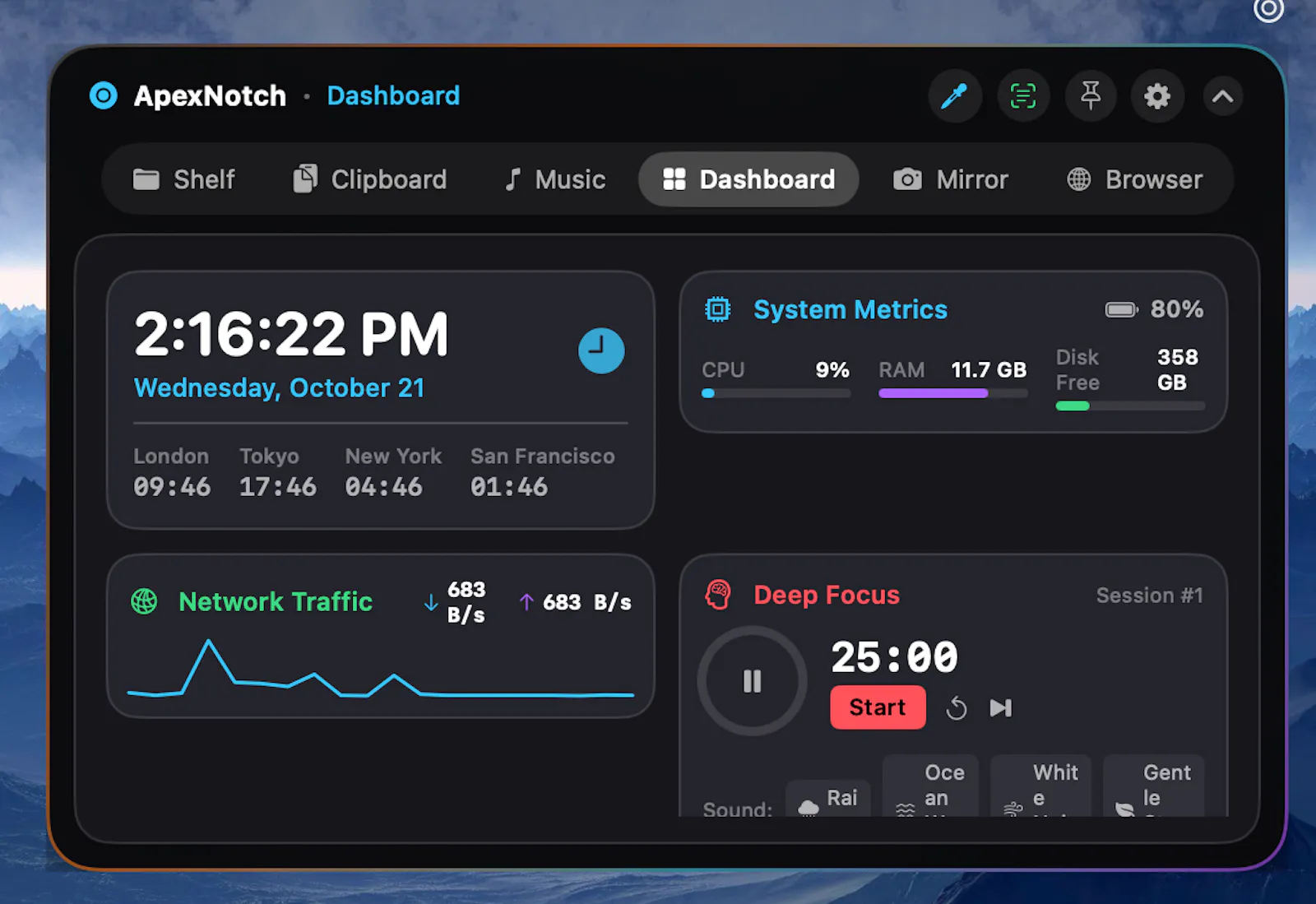Click the download arrow speed indicator
Image resolution: width=1316 pixels, height=904 pixels.
click(455, 602)
